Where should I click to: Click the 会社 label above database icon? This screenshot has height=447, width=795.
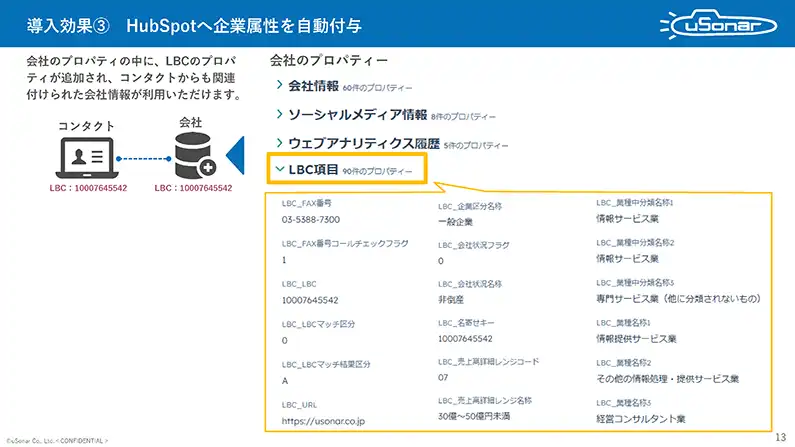click(190, 122)
